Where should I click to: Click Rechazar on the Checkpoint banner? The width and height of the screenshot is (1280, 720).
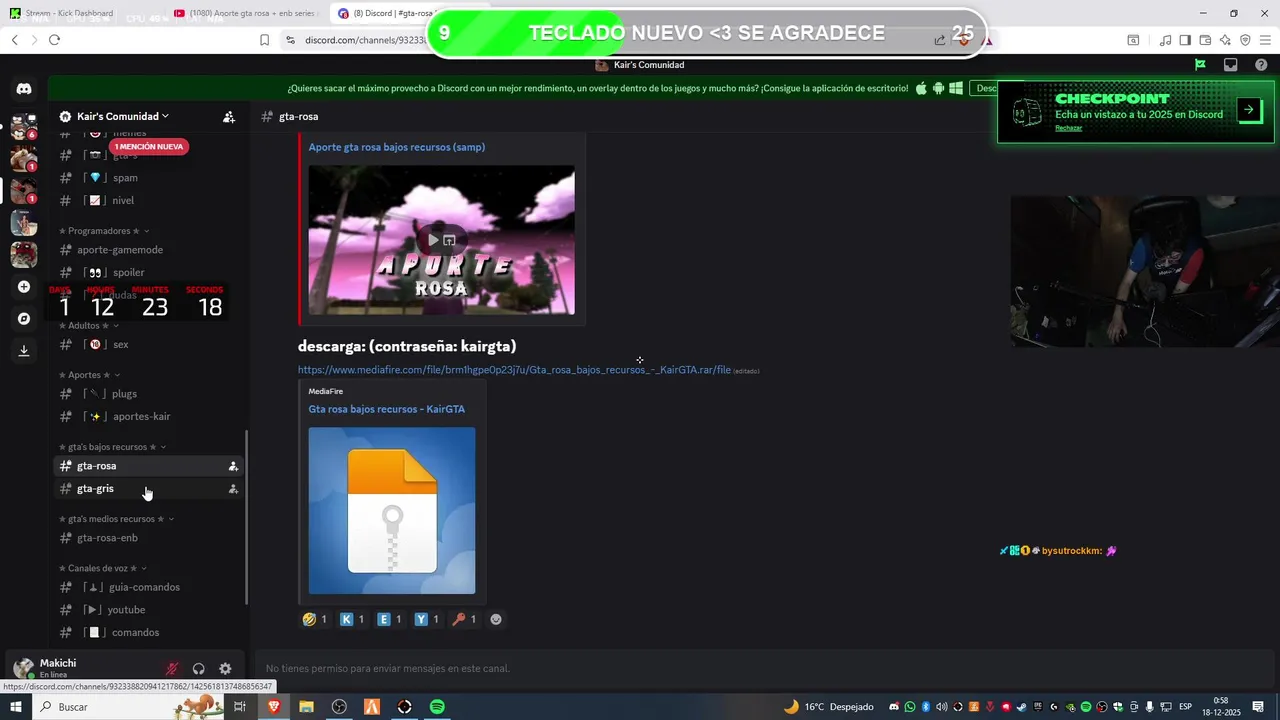[1068, 128]
